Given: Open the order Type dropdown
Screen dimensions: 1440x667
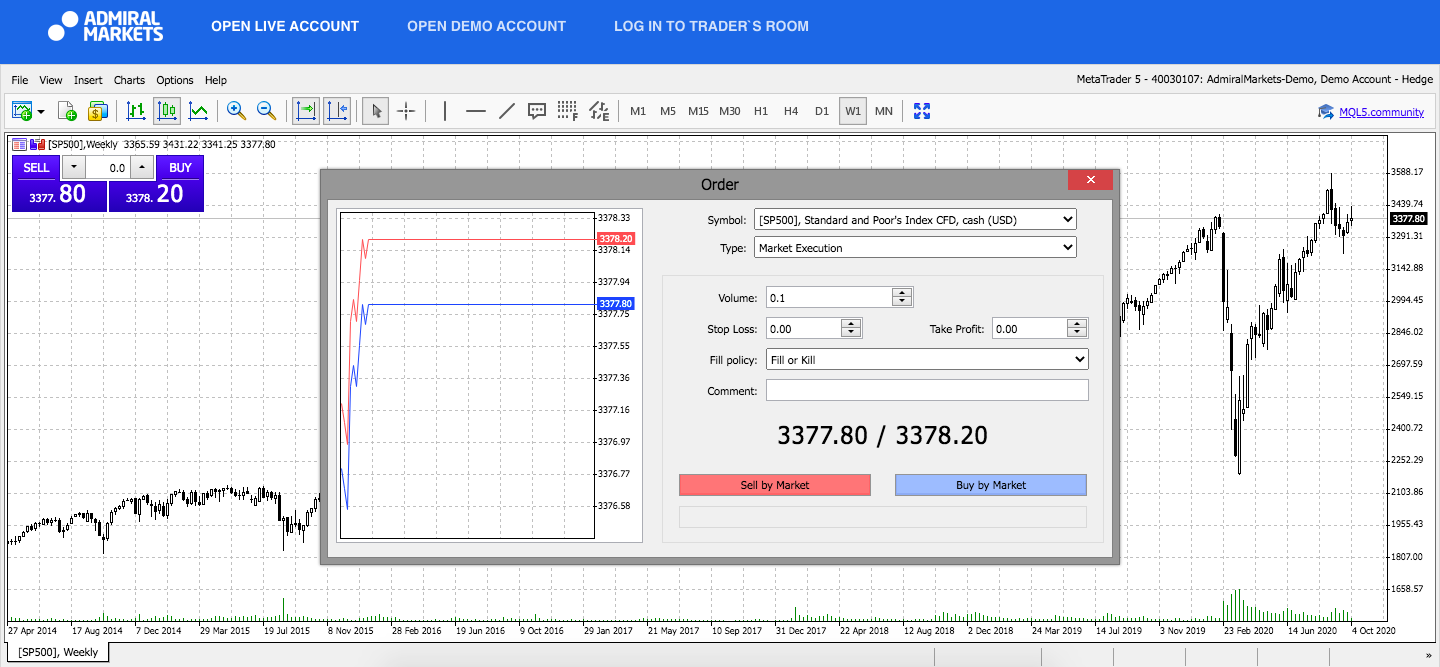Looking at the screenshot, I should click(915, 247).
